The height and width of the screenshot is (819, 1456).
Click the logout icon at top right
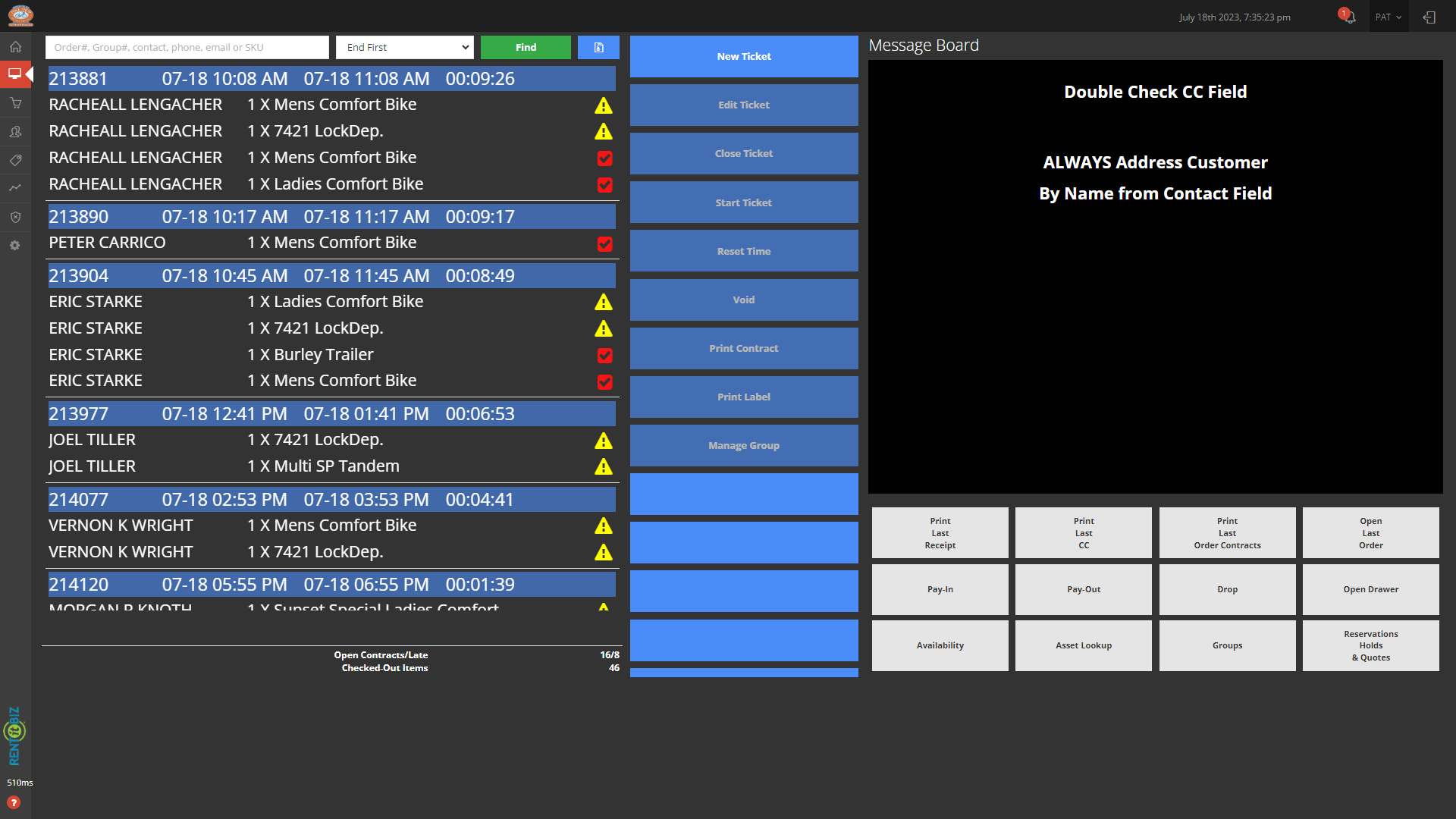[x=1429, y=17]
